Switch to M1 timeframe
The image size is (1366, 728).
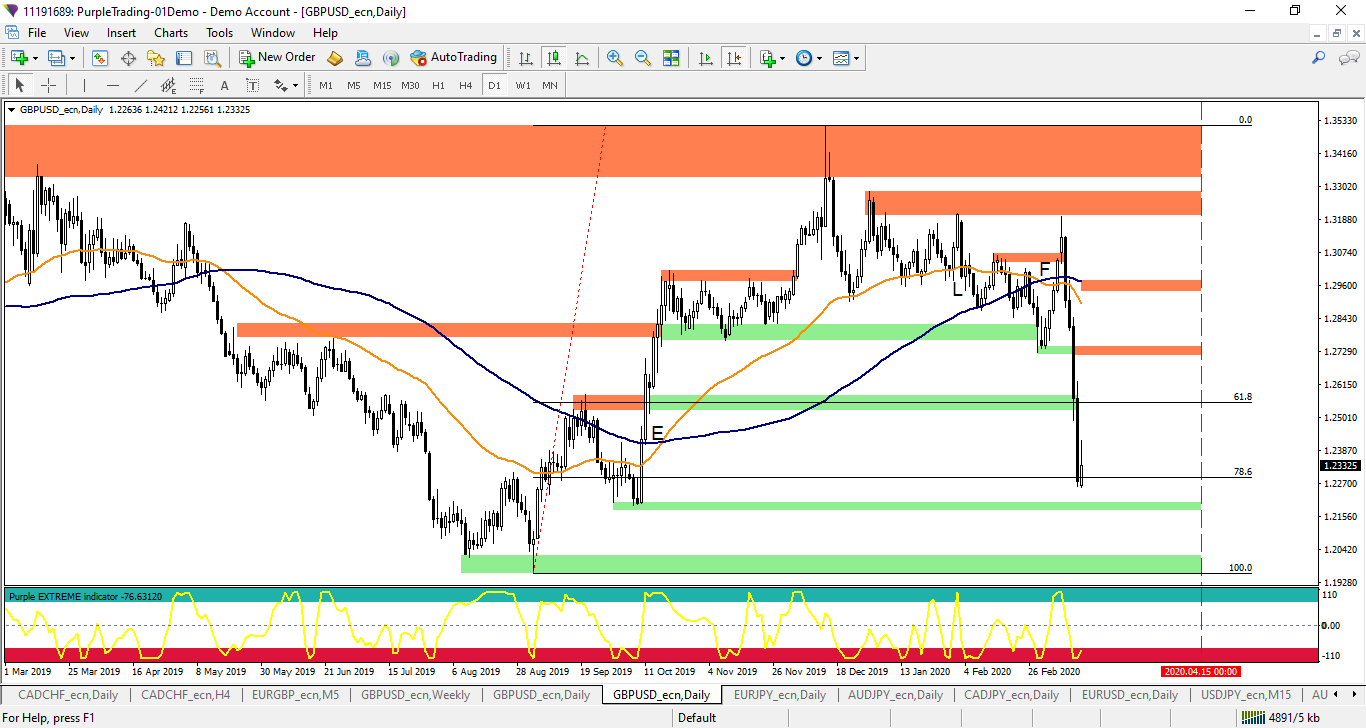tap(326, 85)
